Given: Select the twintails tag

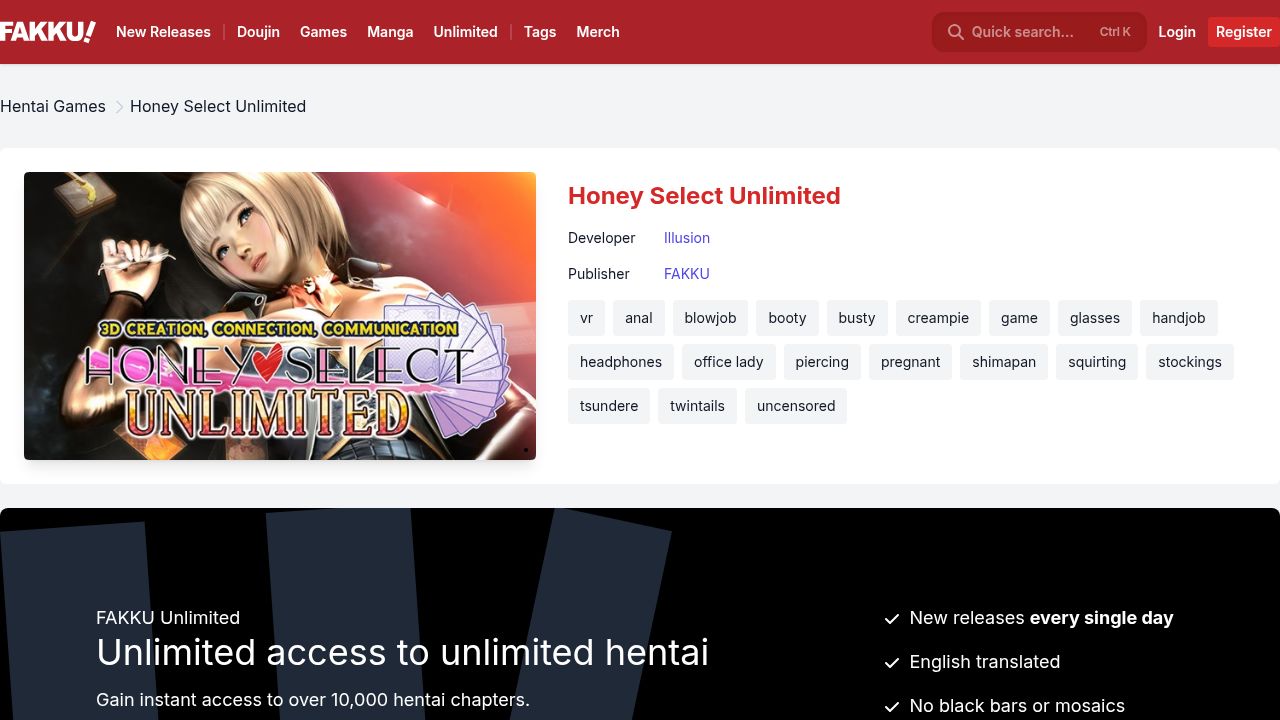Looking at the screenshot, I should [x=697, y=406].
